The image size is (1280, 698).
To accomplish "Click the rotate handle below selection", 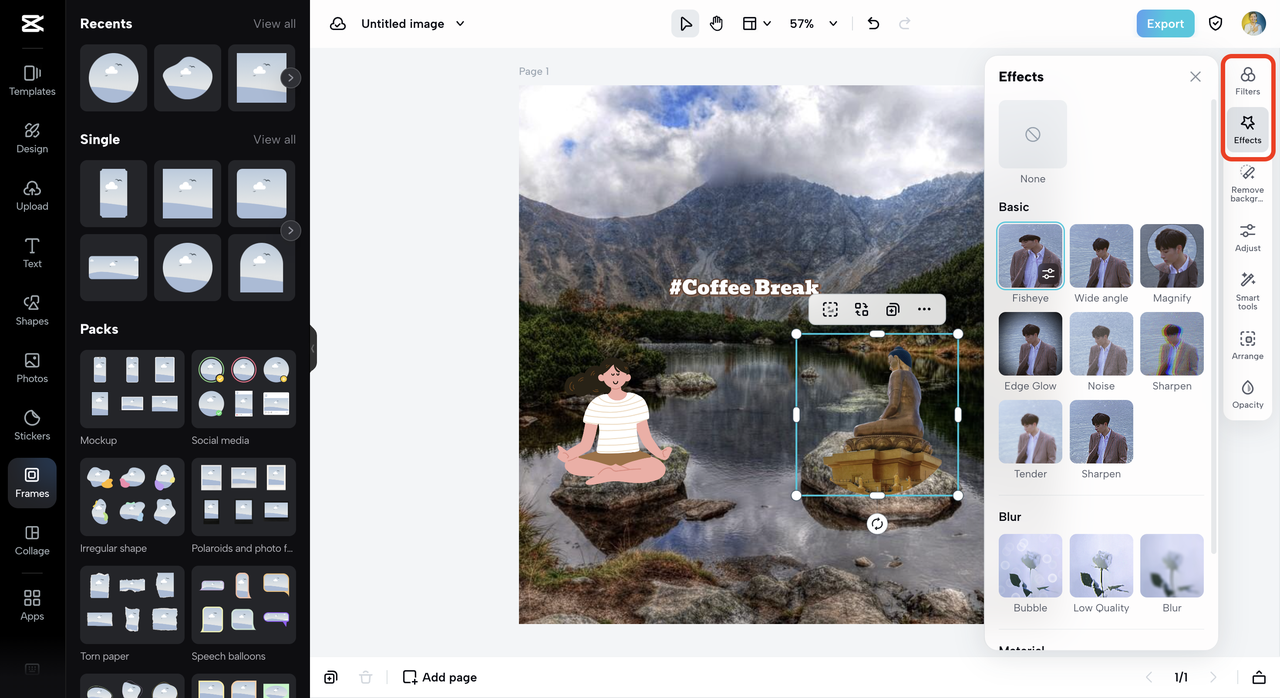I will pyautogui.click(x=877, y=524).
